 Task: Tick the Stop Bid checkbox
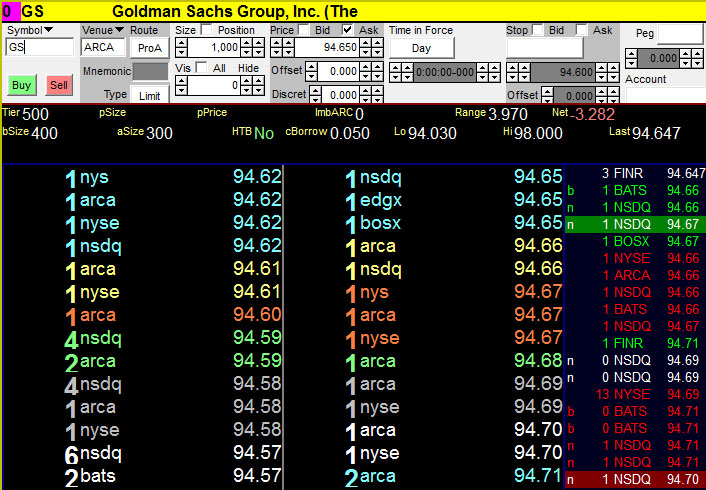coord(537,30)
